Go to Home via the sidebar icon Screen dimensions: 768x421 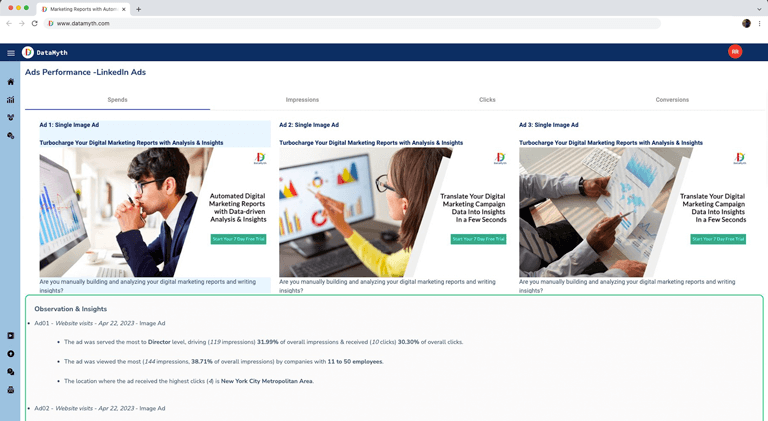click(10, 82)
